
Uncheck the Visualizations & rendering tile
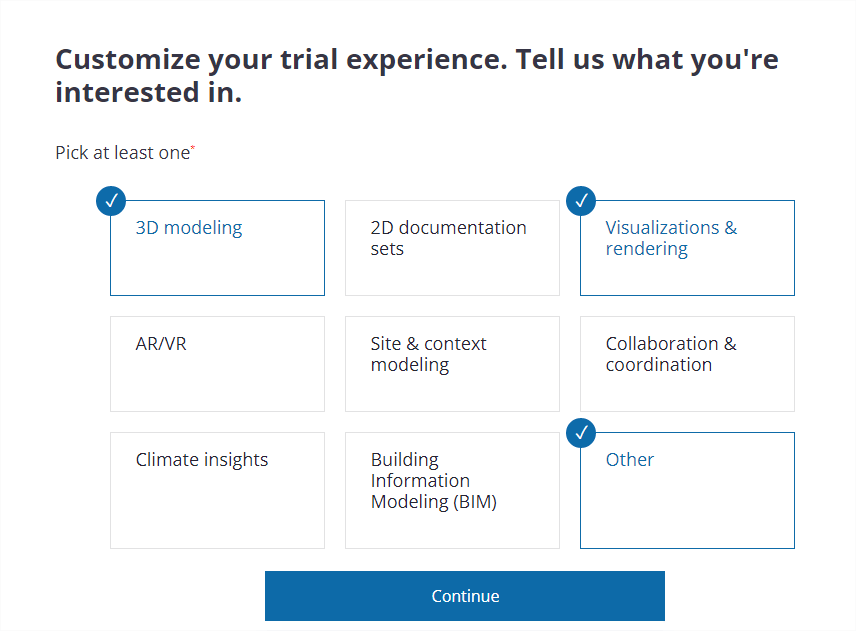pos(687,248)
